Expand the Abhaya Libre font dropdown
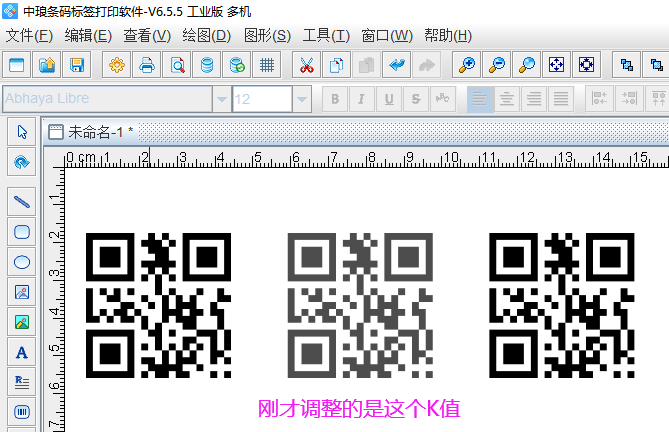This screenshot has width=669, height=432. 221,99
